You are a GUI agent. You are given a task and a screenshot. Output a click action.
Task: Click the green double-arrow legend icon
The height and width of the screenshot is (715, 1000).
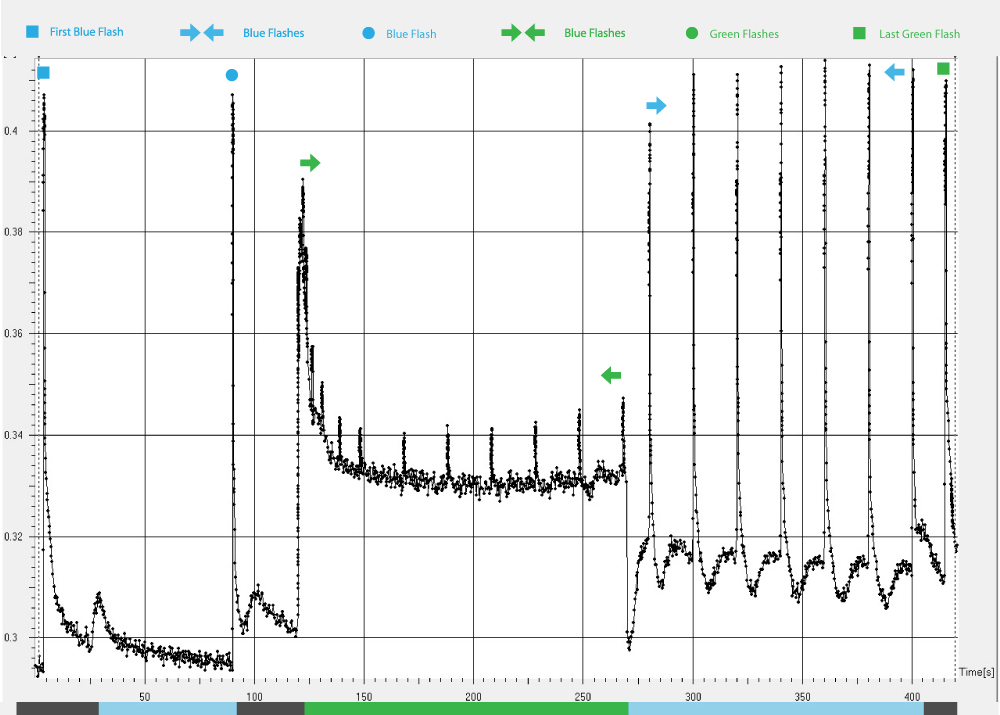(523, 33)
